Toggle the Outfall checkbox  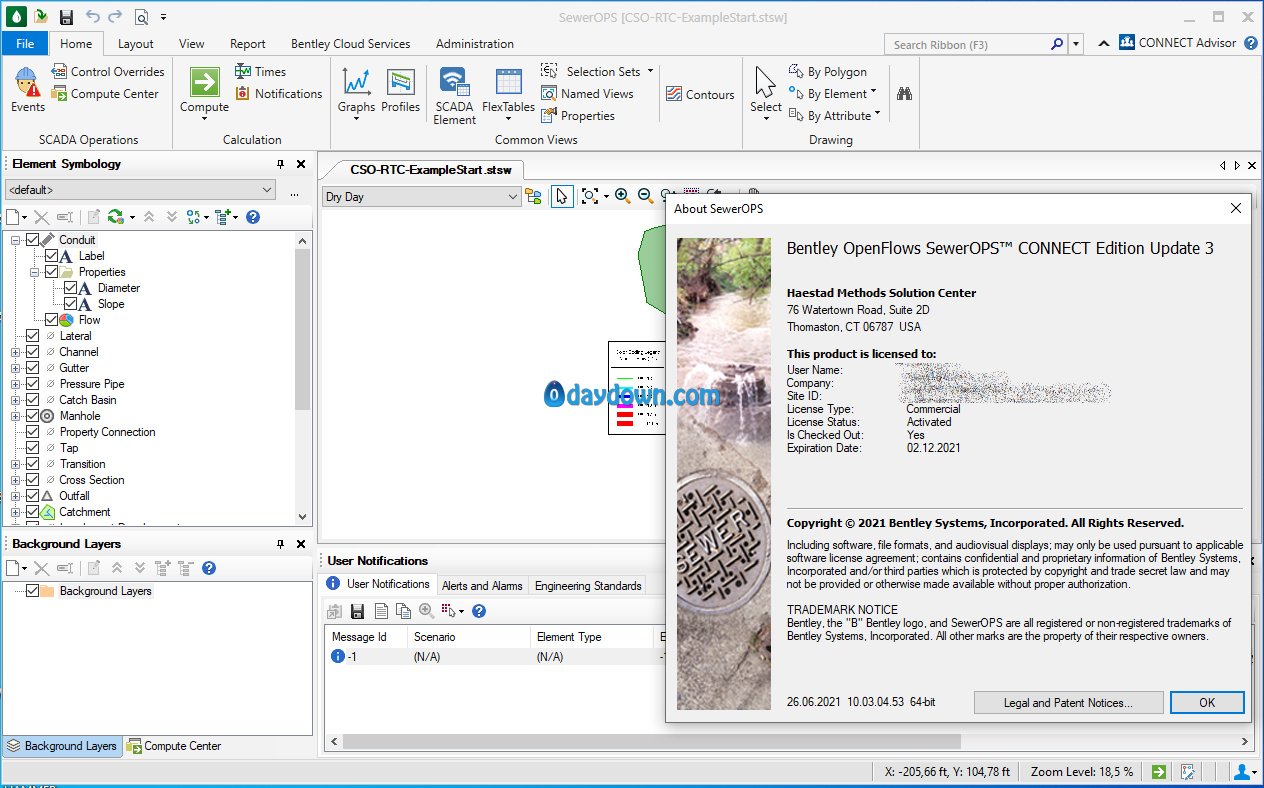32,496
